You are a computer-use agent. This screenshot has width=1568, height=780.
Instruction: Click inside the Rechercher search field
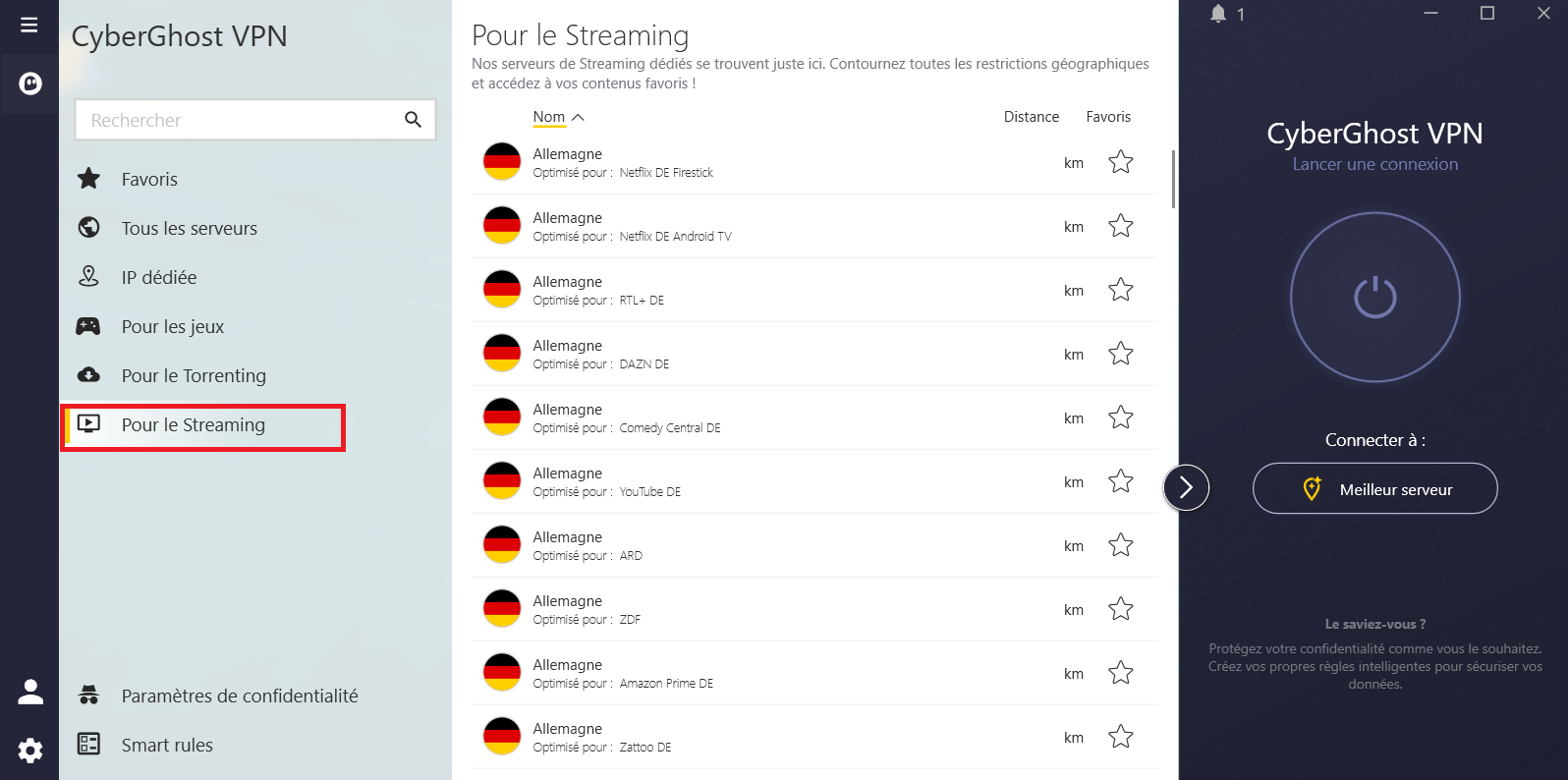(246, 120)
